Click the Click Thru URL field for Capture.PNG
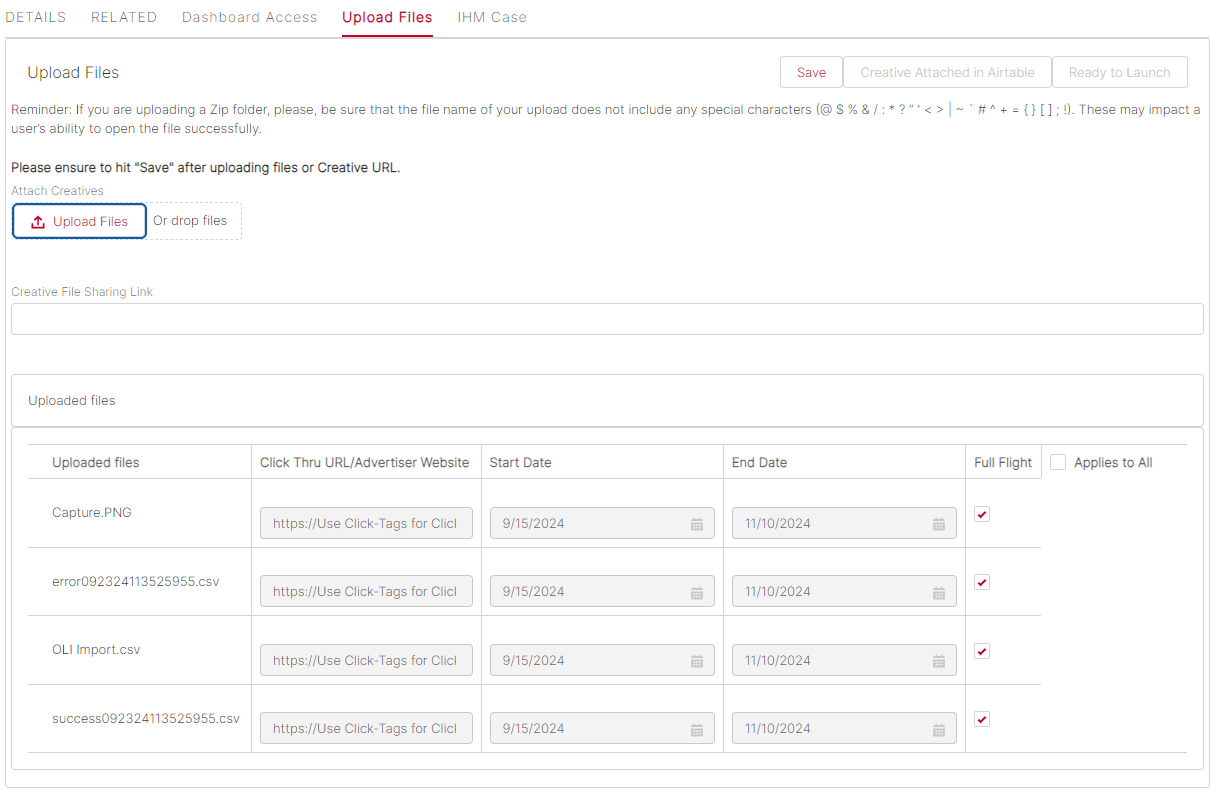This screenshot has width=1210, height=791. [366, 524]
